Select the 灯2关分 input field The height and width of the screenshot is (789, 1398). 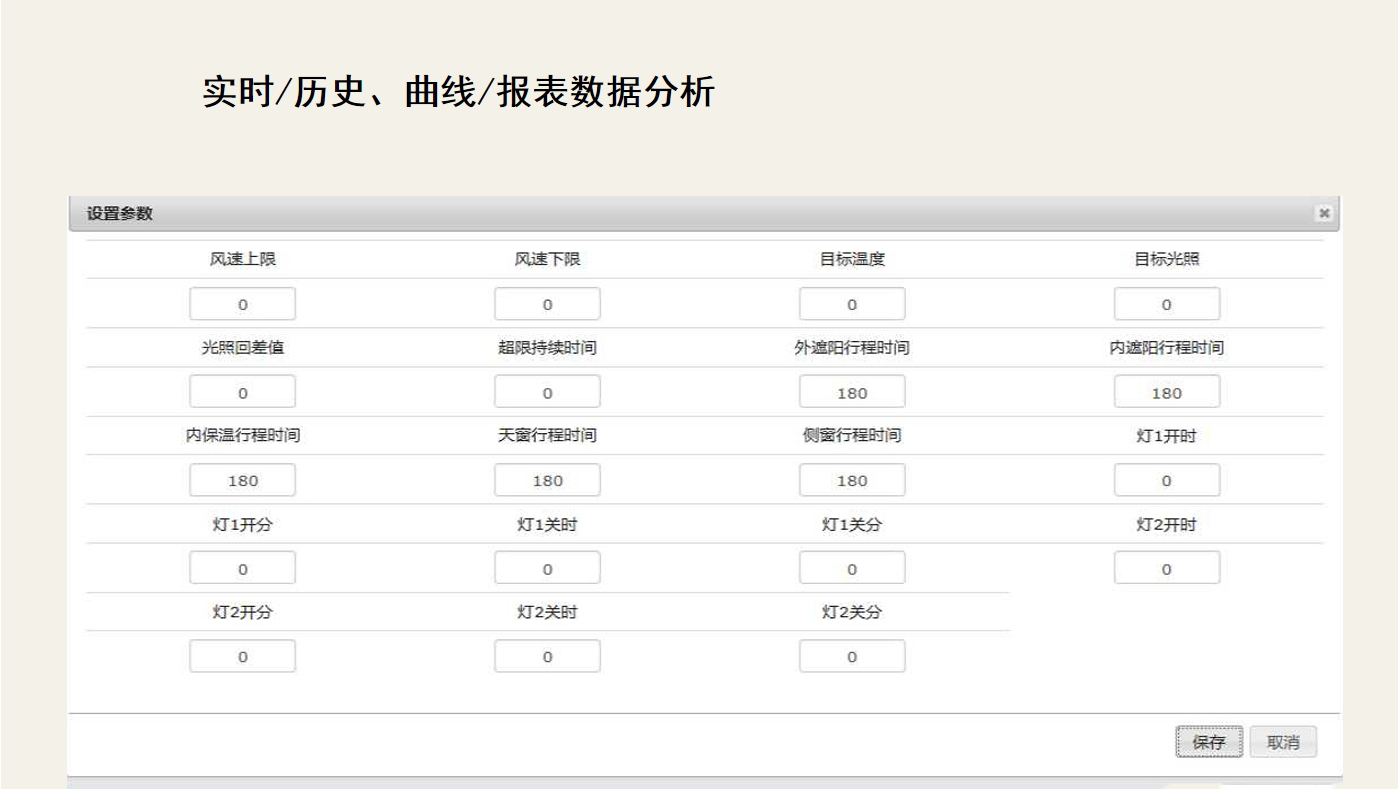[852, 656]
